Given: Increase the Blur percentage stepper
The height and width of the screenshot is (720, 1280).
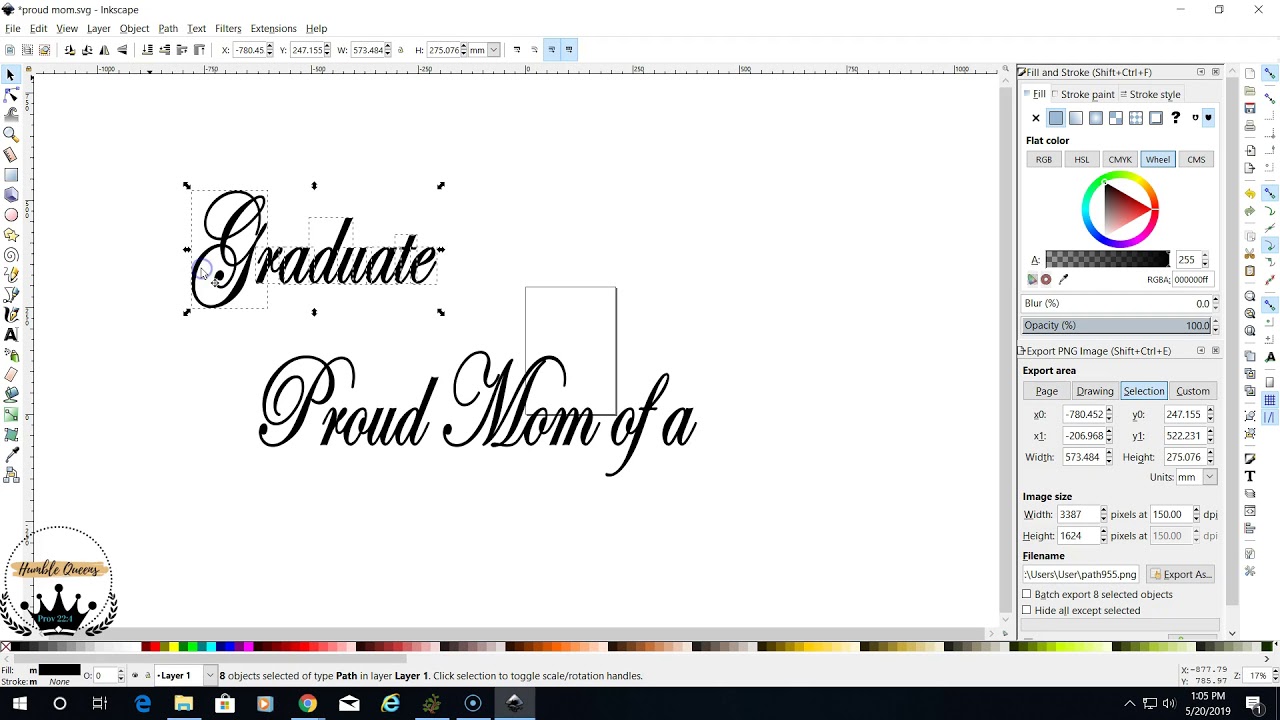Looking at the screenshot, I should pyautogui.click(x=1216, y=301).
